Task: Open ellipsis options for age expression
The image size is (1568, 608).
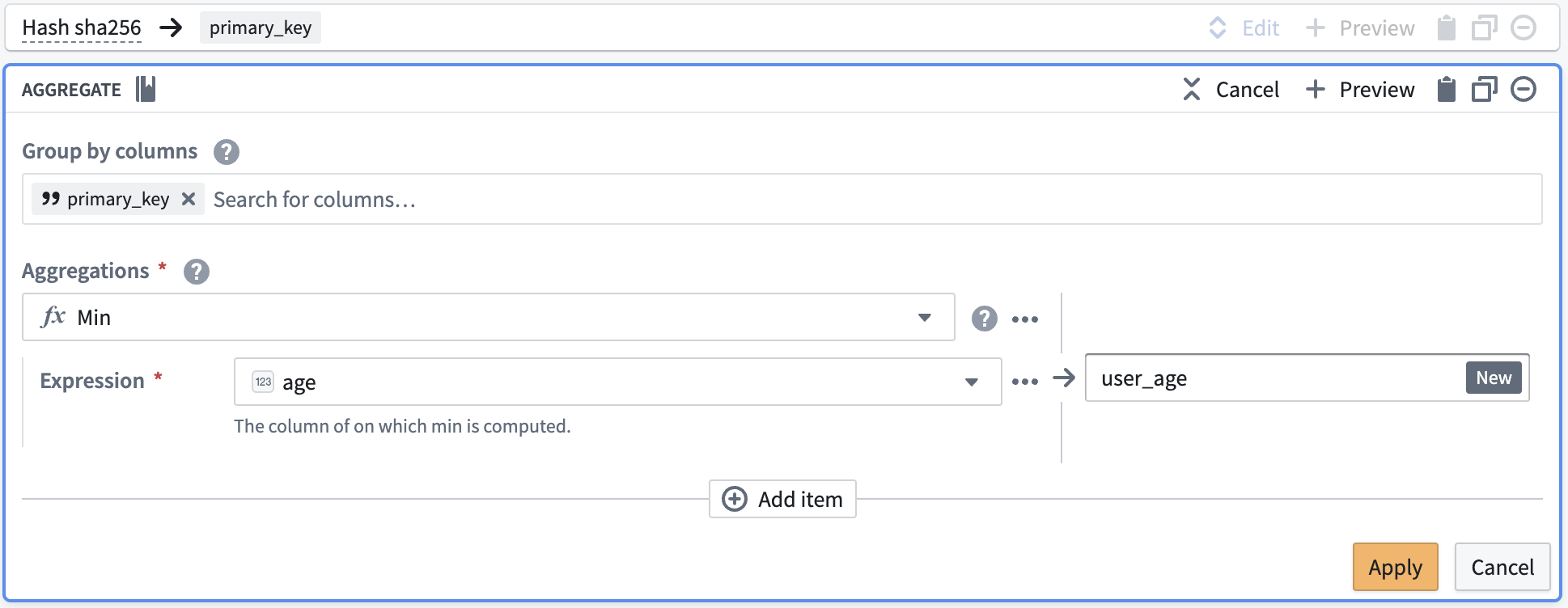Action: tap(1025, 381)
